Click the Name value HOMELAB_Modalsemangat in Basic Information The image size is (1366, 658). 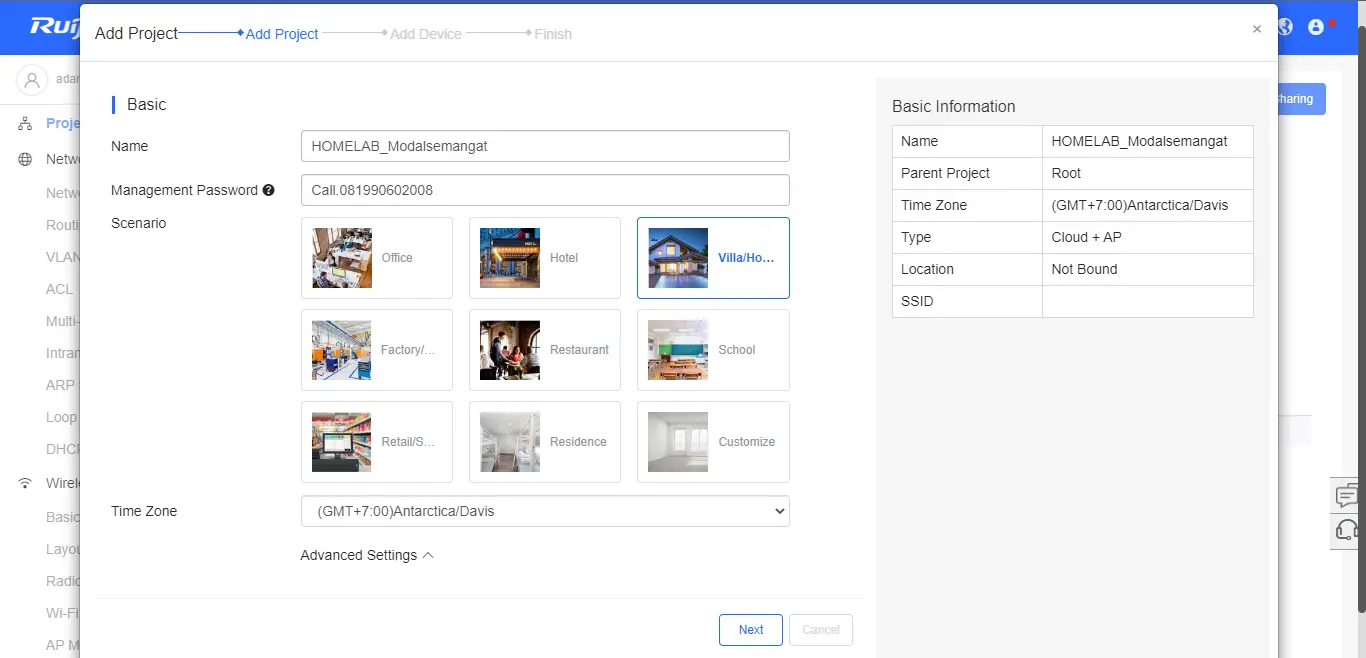click(x=1139, y=141)
